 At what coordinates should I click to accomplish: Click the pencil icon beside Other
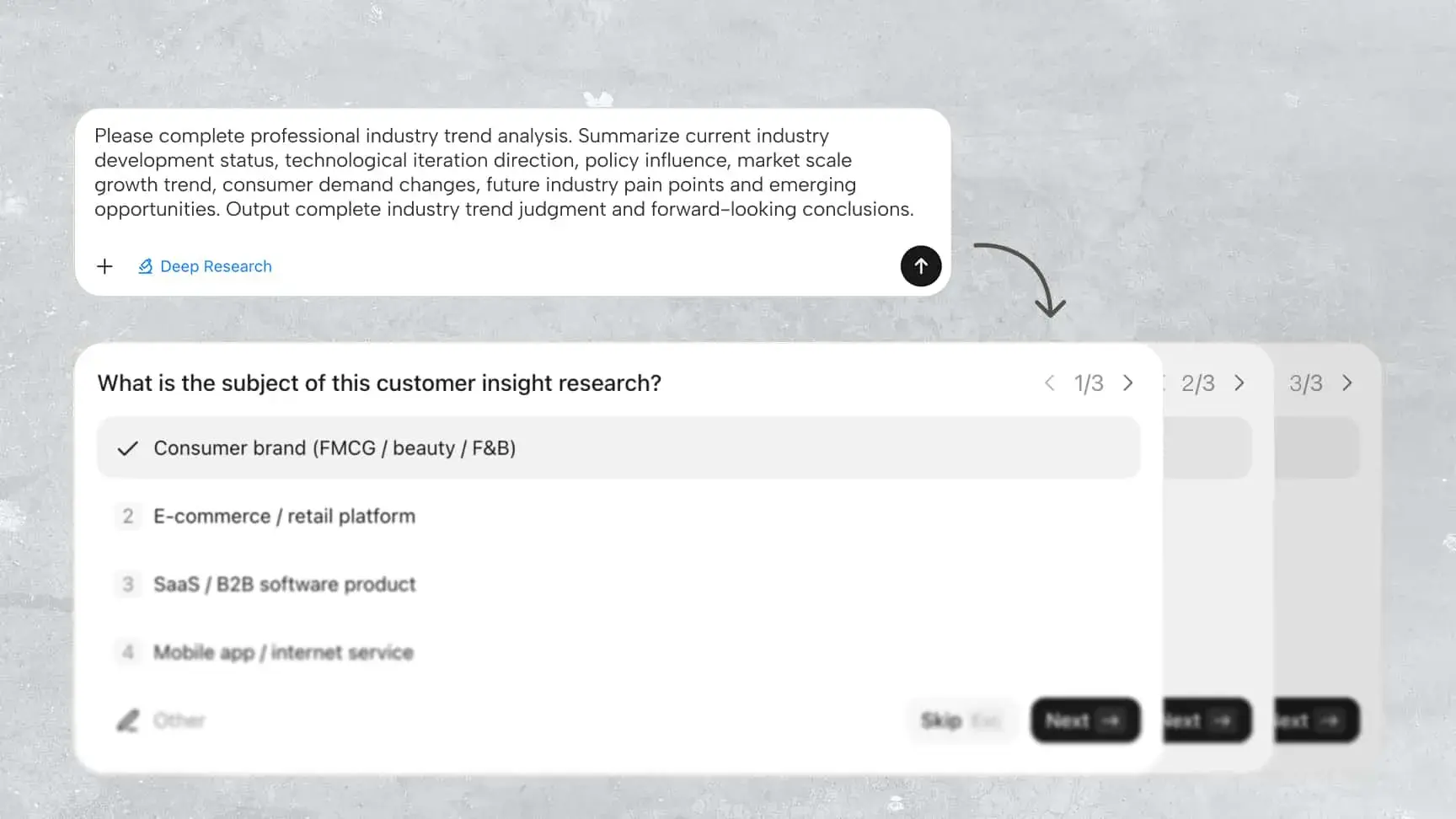click(127, 720)
